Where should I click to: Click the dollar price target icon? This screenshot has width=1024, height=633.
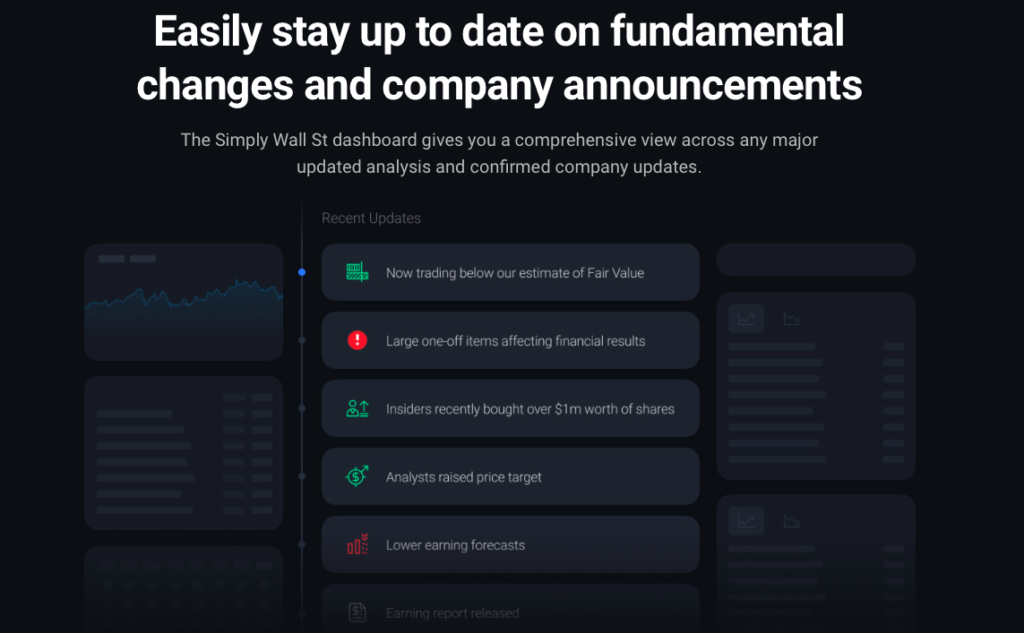[x=356, y=475]
